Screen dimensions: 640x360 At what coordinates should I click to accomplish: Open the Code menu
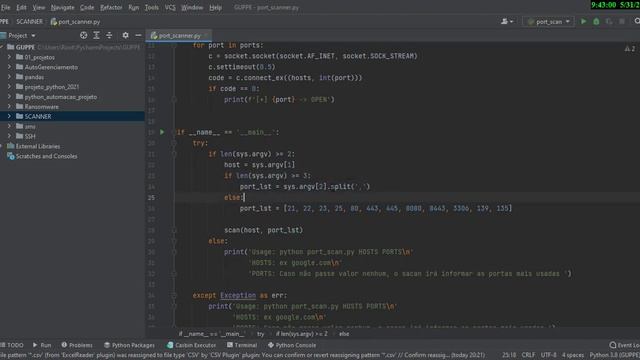tap(87, 7)
